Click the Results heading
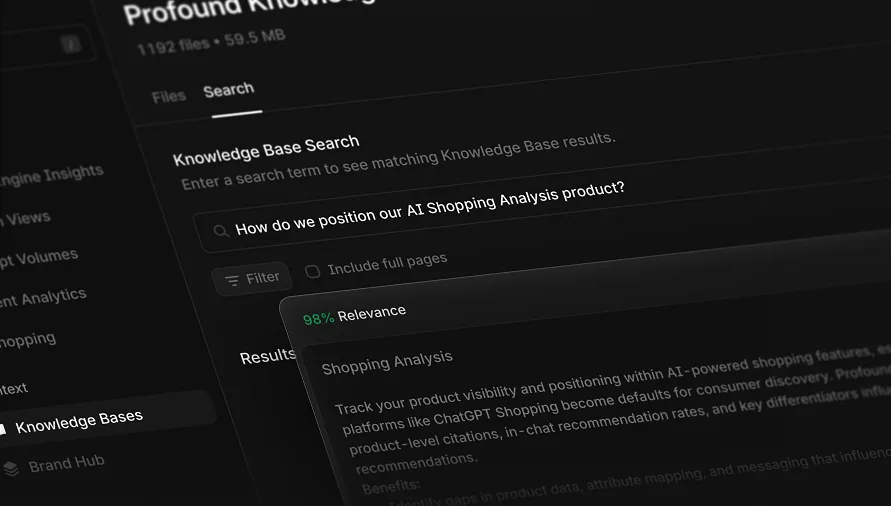This screenshot has width=891, height=506. [x=268, y=357]
